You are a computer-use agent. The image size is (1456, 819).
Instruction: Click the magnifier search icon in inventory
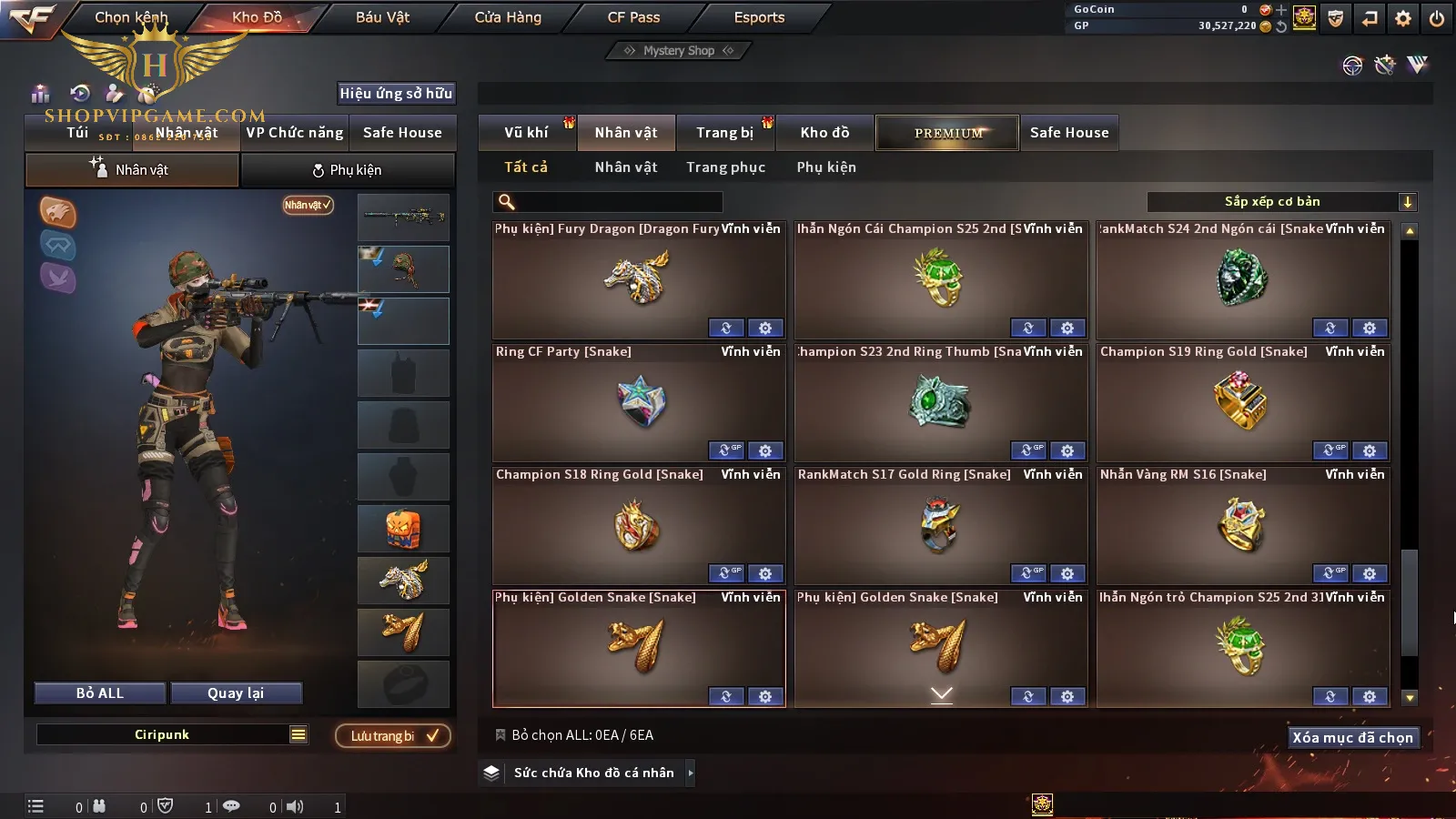(507, 202)
